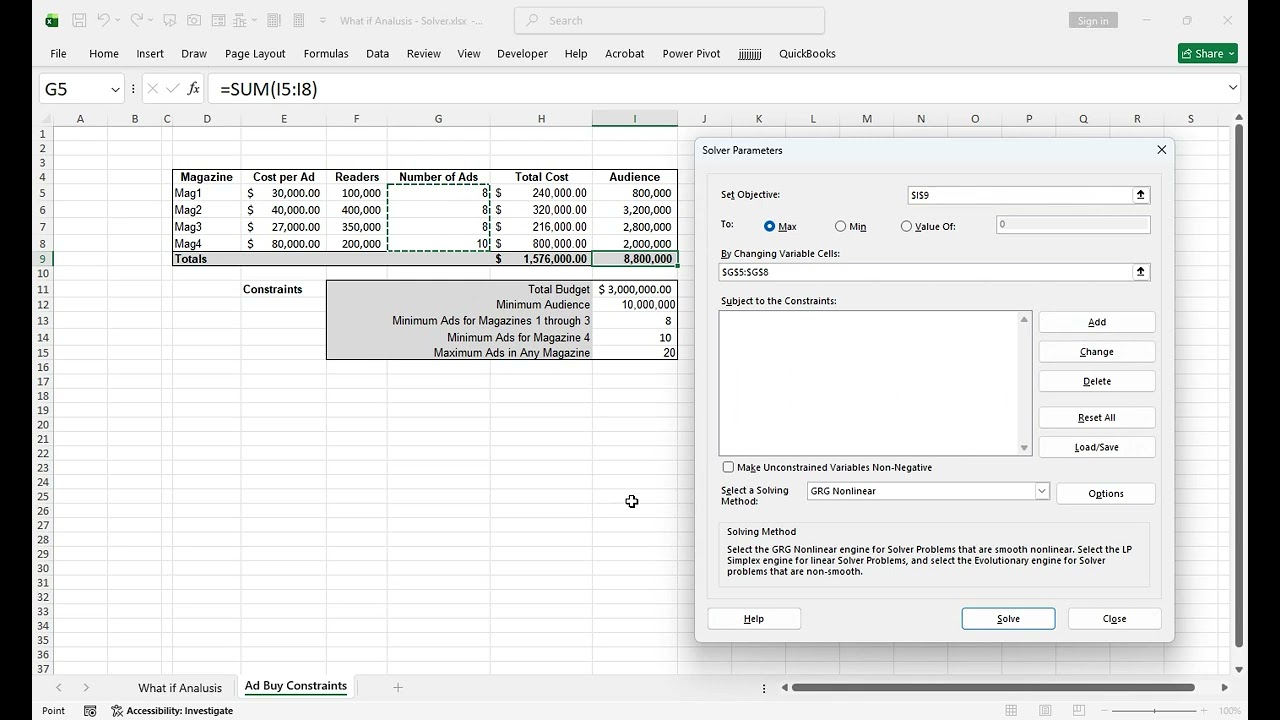Click the Redo arrow icon

point(137,20)
